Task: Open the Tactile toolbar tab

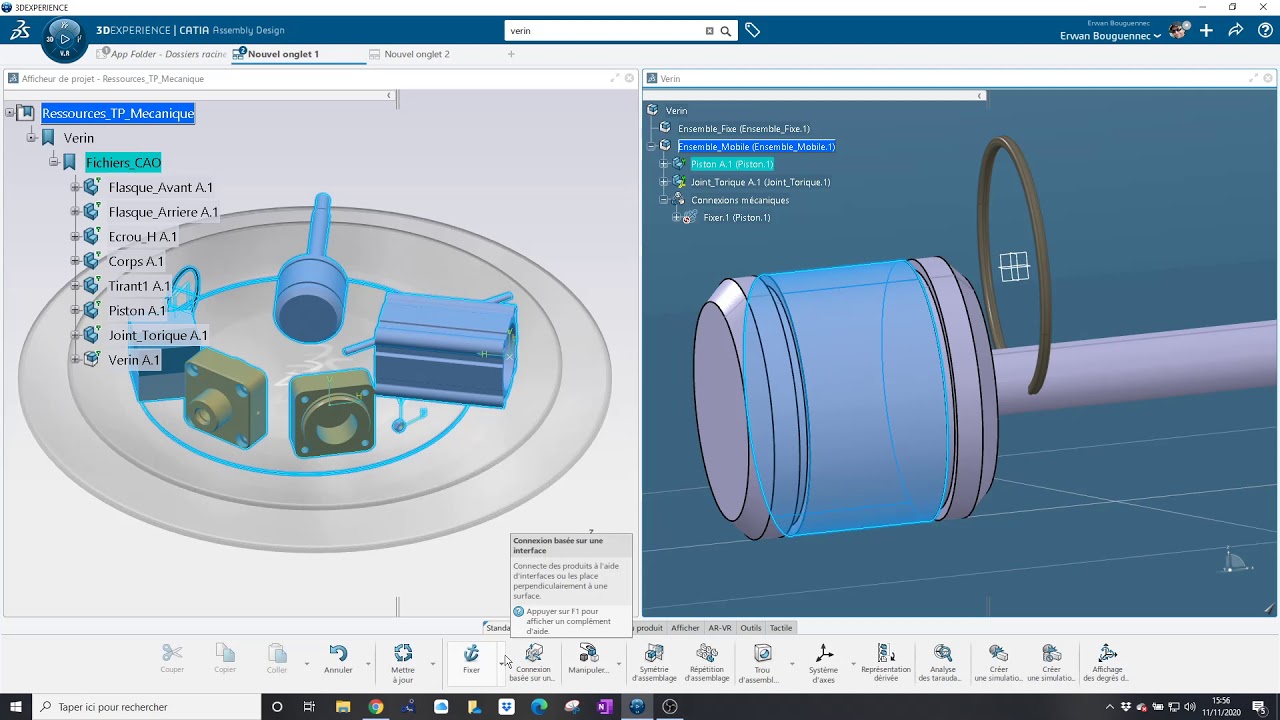Action: click(x=781, y=628)
